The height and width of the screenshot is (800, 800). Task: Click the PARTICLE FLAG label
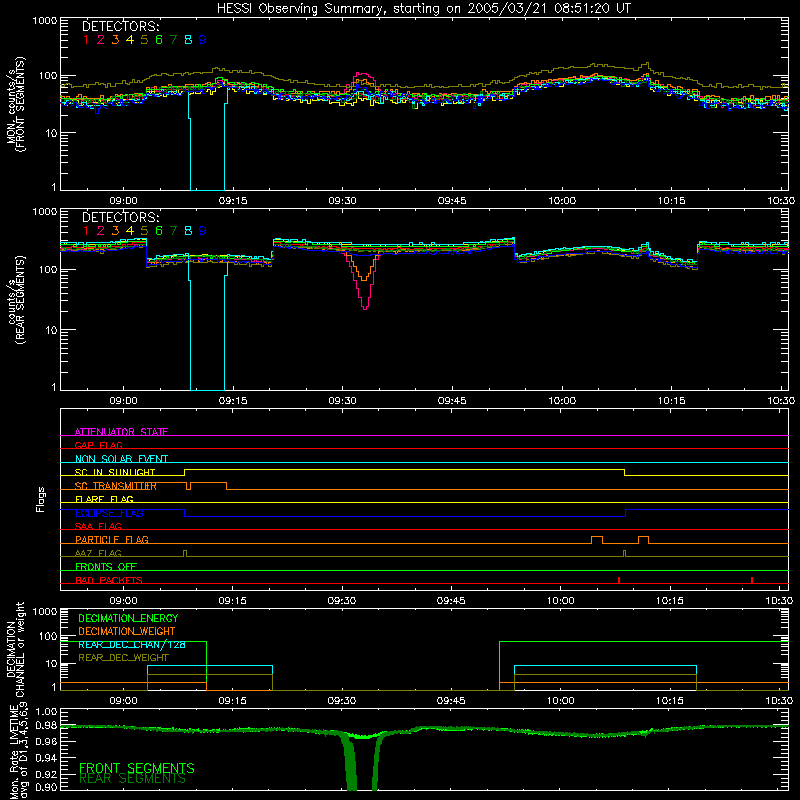pos(112,539)
